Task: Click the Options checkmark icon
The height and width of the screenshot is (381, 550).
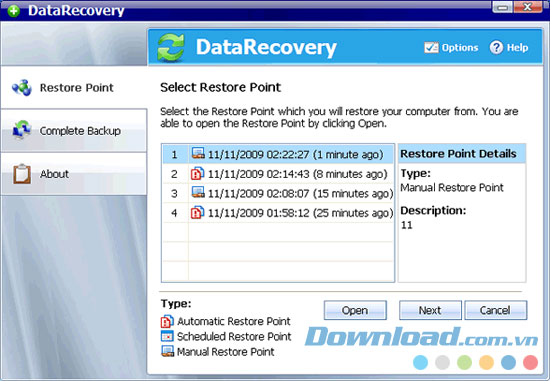Action: coord(431,47)
